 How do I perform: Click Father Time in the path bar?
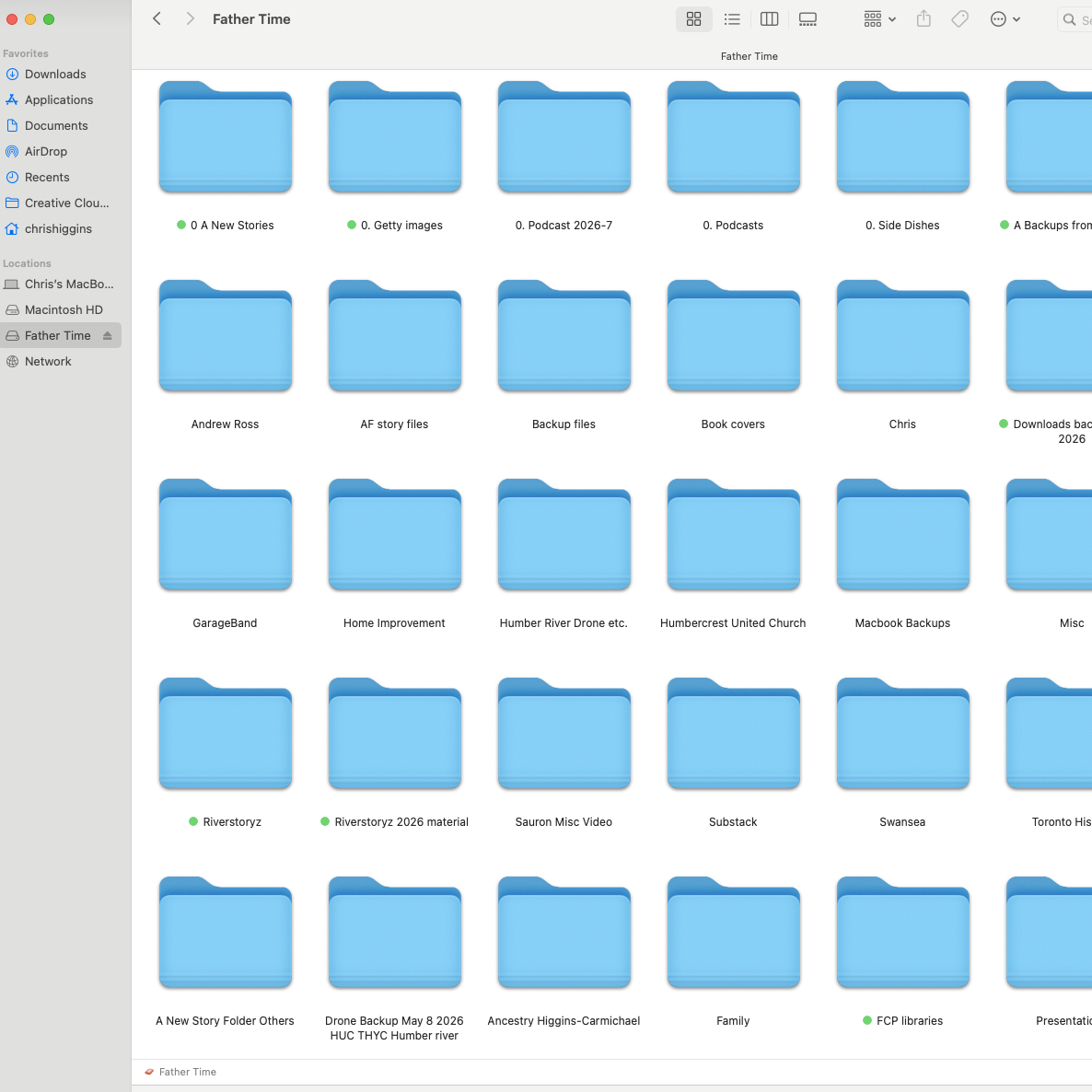click(180, 1072)
